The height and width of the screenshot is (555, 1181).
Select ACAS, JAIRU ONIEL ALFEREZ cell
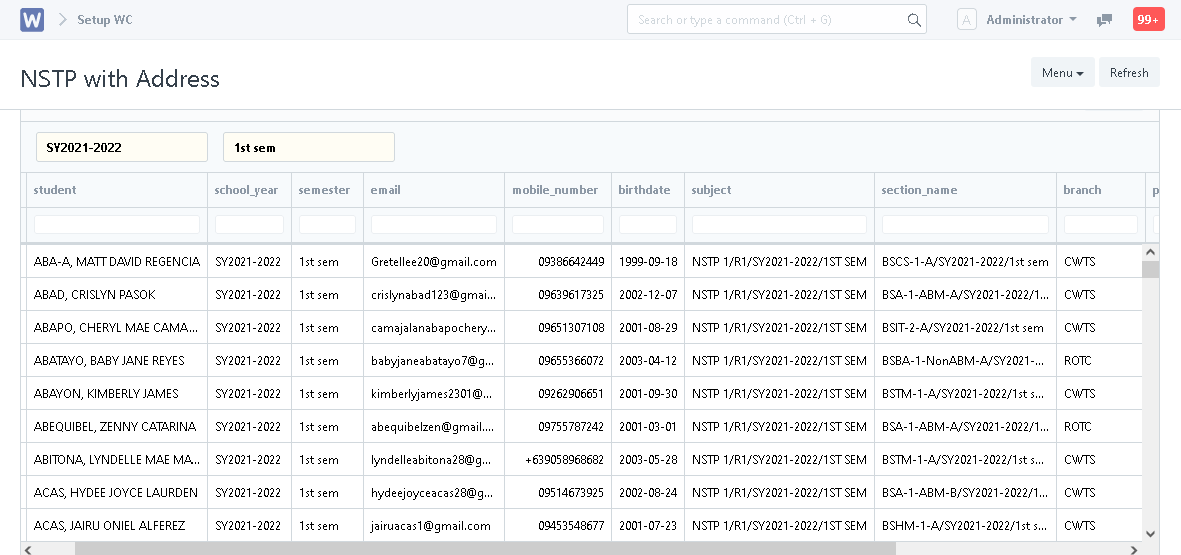(117, 526)
